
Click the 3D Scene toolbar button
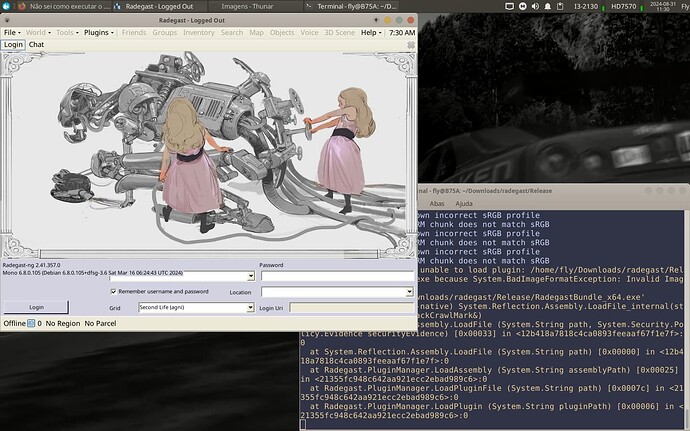tap(339, 33)
